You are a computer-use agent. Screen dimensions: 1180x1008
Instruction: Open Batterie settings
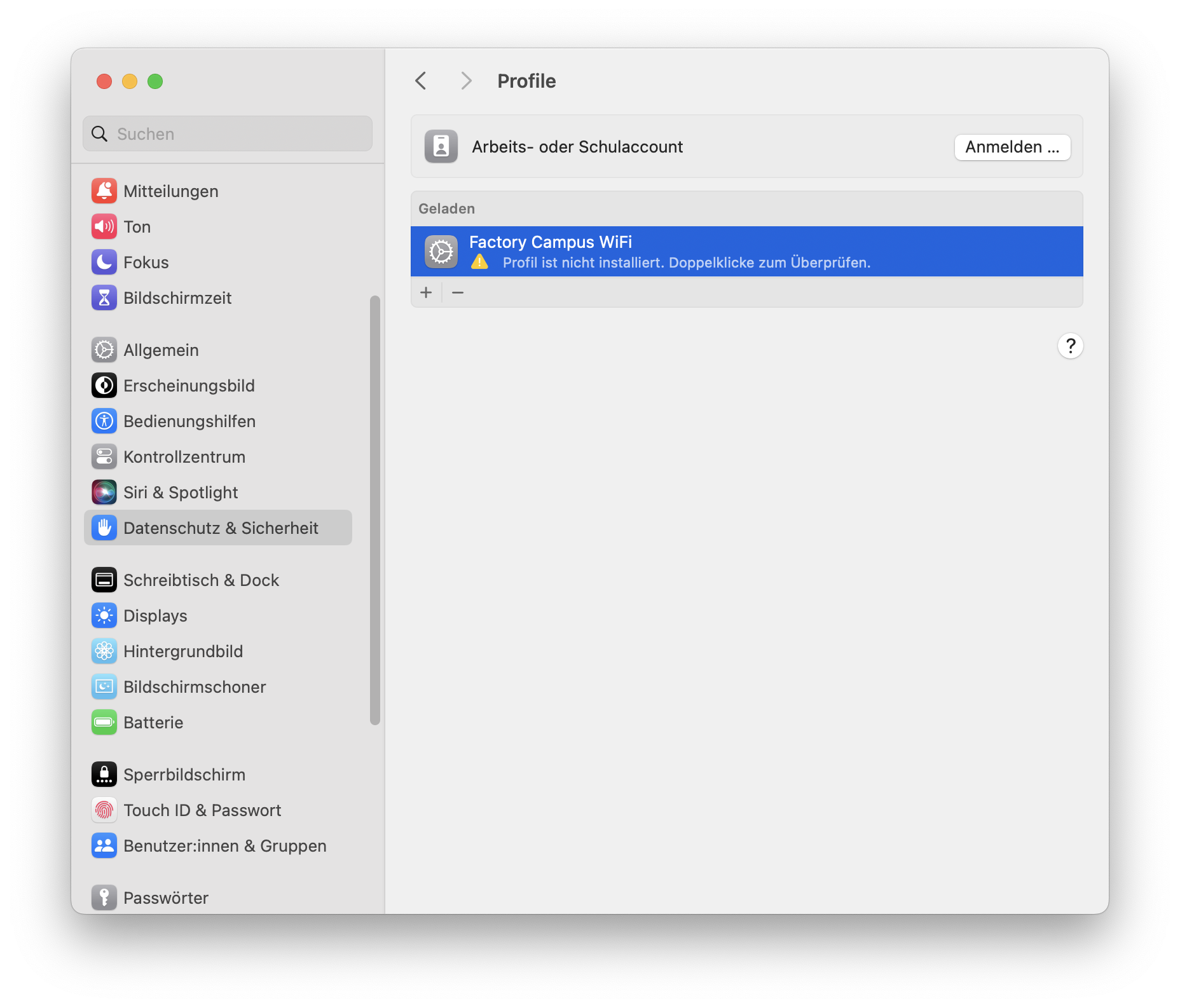pos(153,722)
